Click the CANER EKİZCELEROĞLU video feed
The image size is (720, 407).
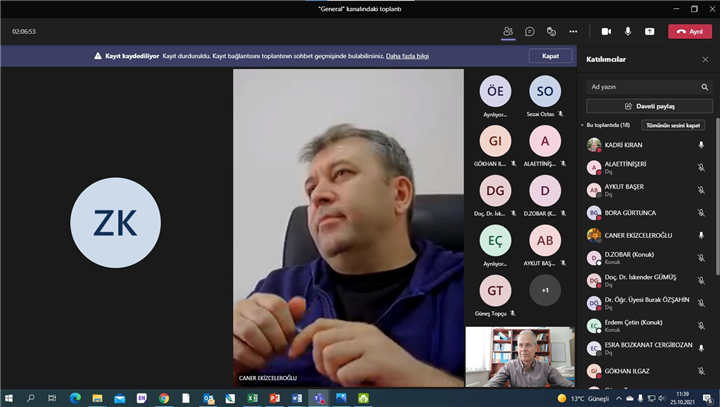point(348,227)
